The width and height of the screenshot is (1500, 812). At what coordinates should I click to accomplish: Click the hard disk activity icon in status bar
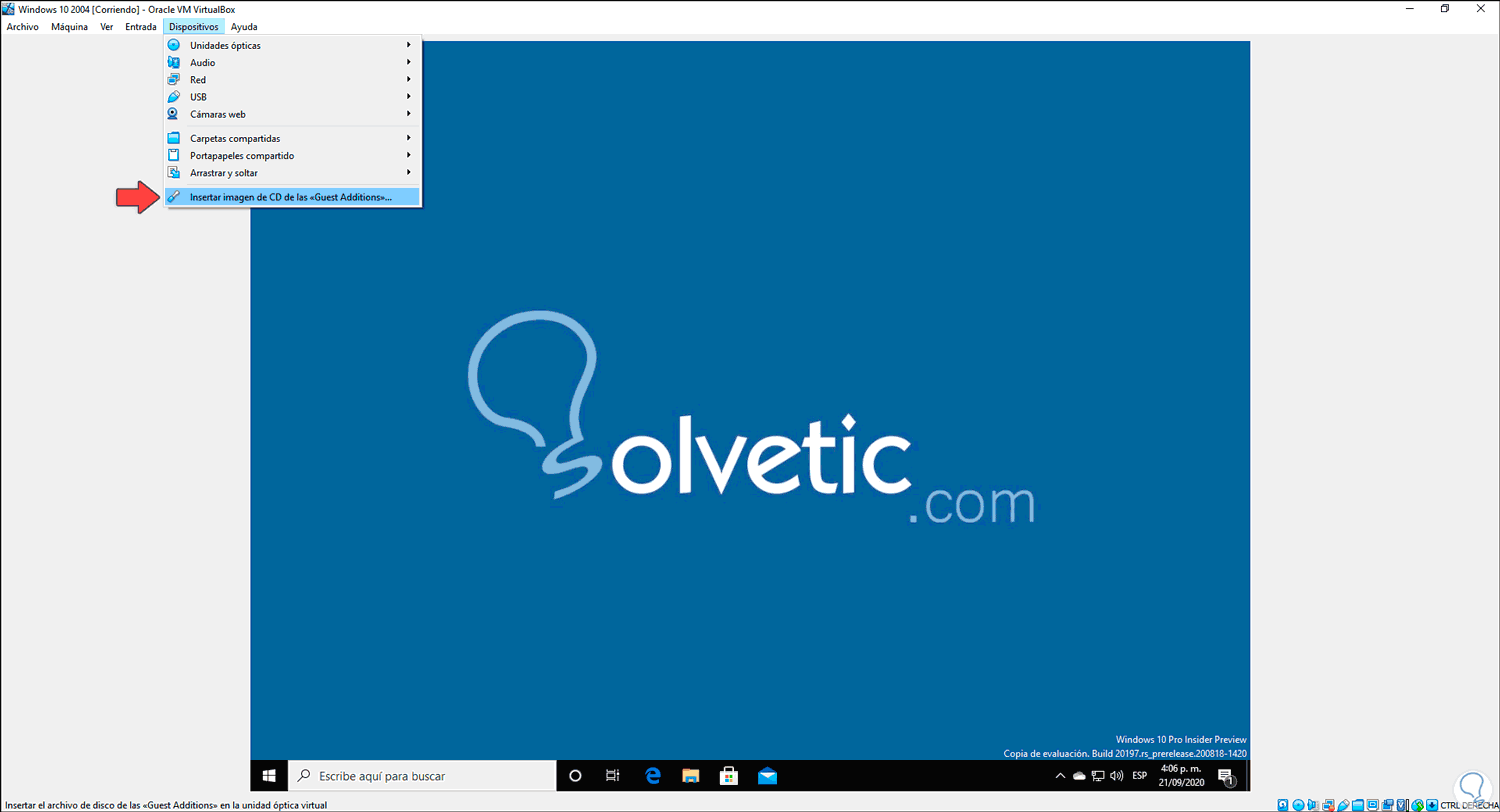[x=1283, y=804]
